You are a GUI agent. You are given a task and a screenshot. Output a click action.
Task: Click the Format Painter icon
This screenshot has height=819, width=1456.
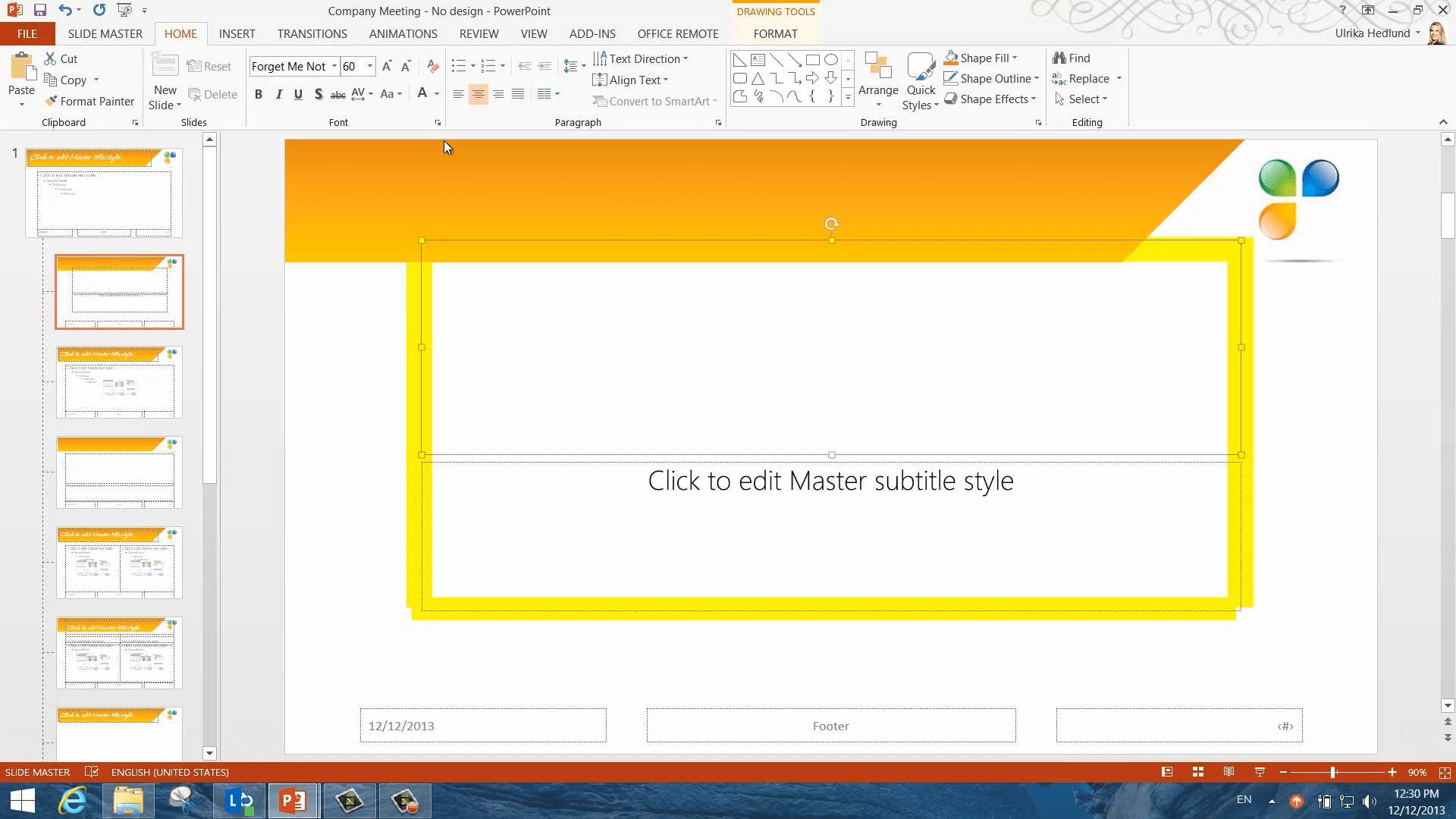click(x=51, y=101)
